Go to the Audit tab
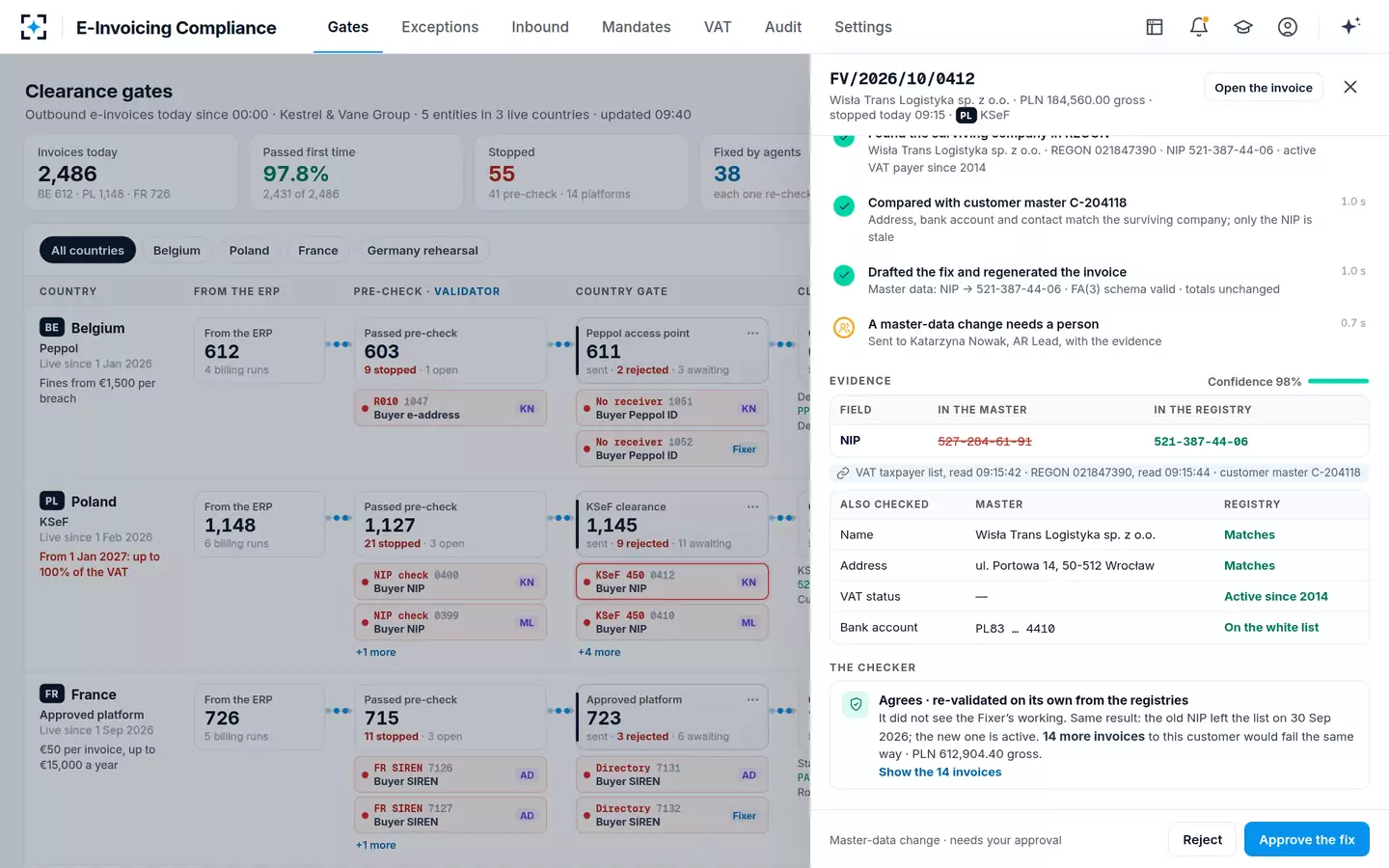The width and height of the screenshot is (1389, 868). point(783,27)
